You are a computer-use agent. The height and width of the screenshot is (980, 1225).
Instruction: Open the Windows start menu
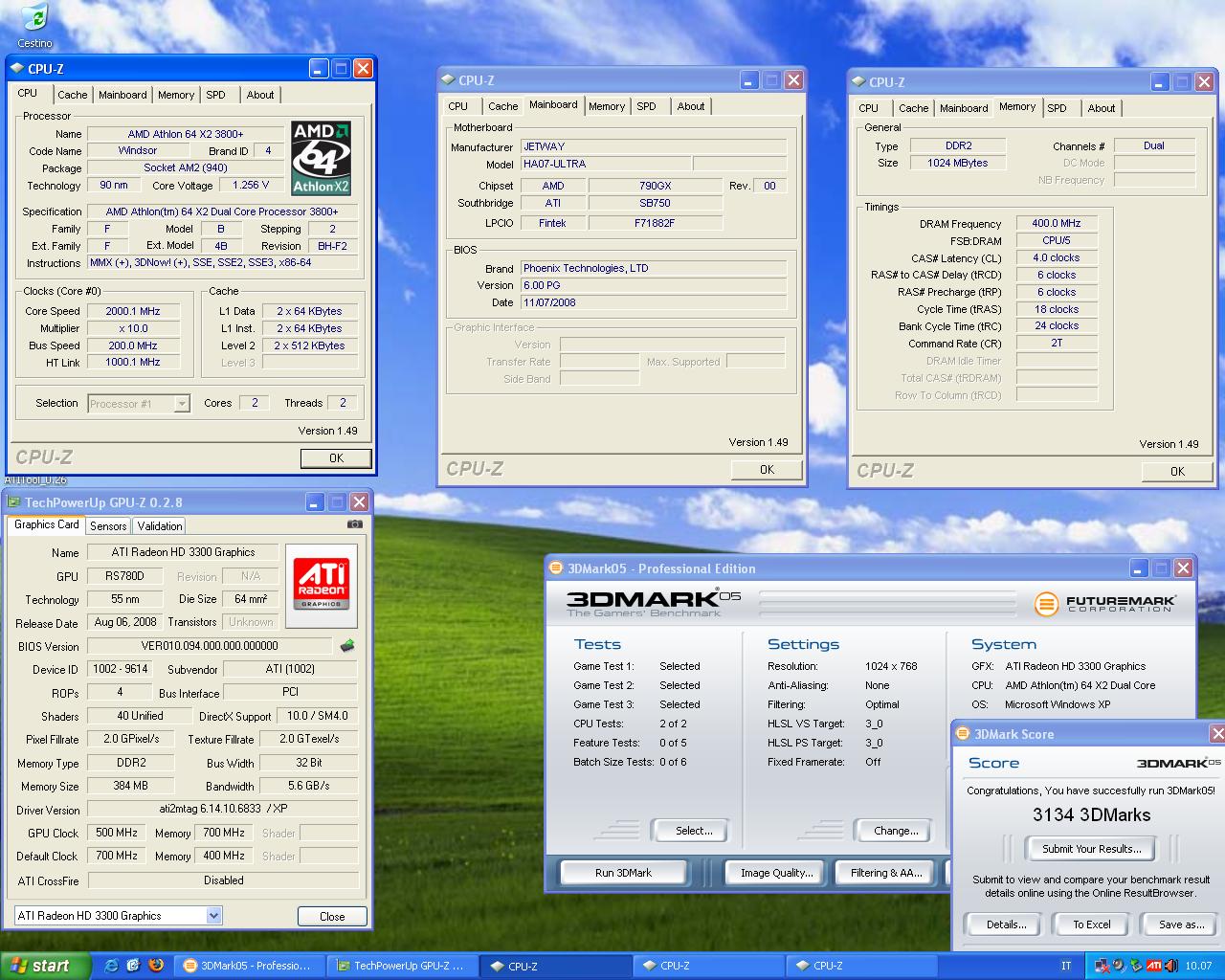pyautogui.click(x=45, y=966)
